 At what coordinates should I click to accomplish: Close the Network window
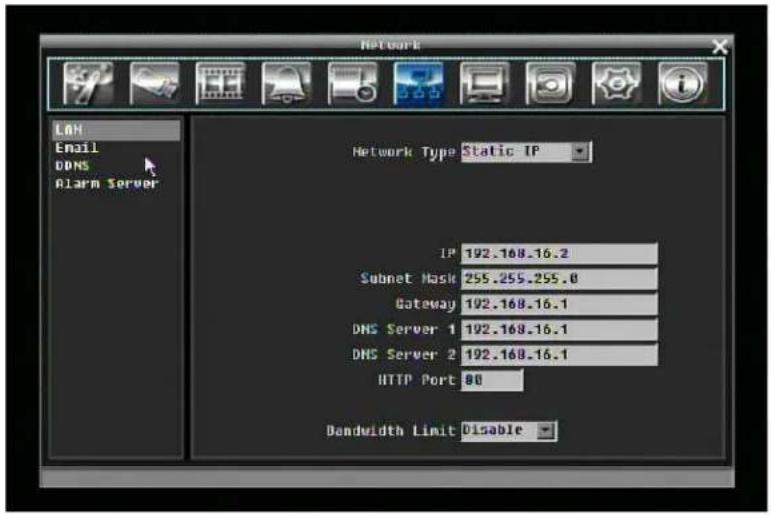click(720, 47)
